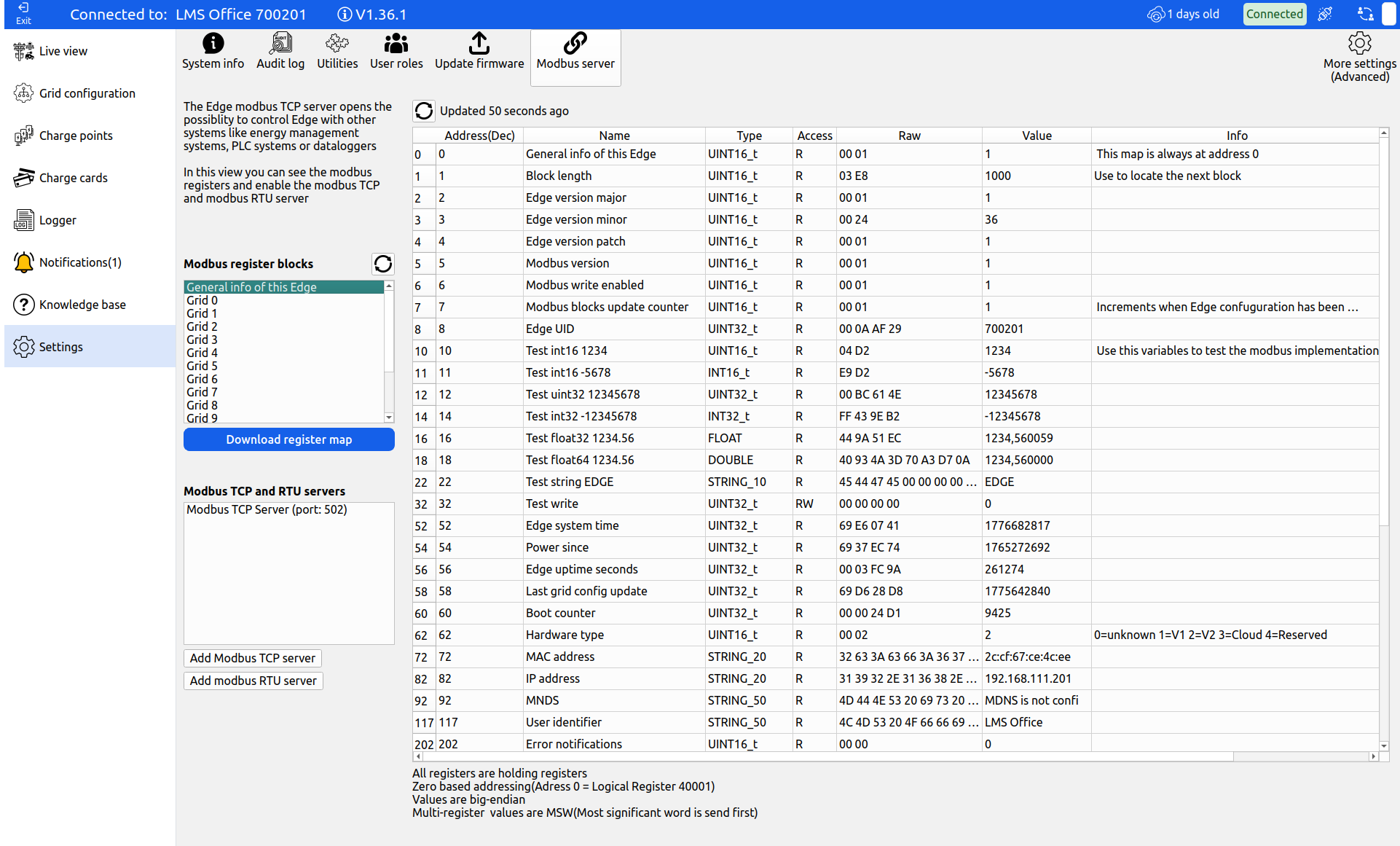Select Grid 1 register block
1400x846 pixels.
284,313
